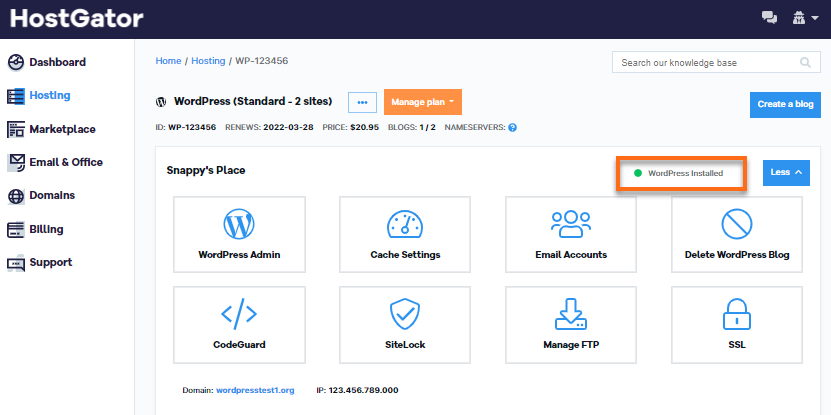Go to Marketplace in the sidebar
The image size is (831, 415).
click(x=51, y=129)
